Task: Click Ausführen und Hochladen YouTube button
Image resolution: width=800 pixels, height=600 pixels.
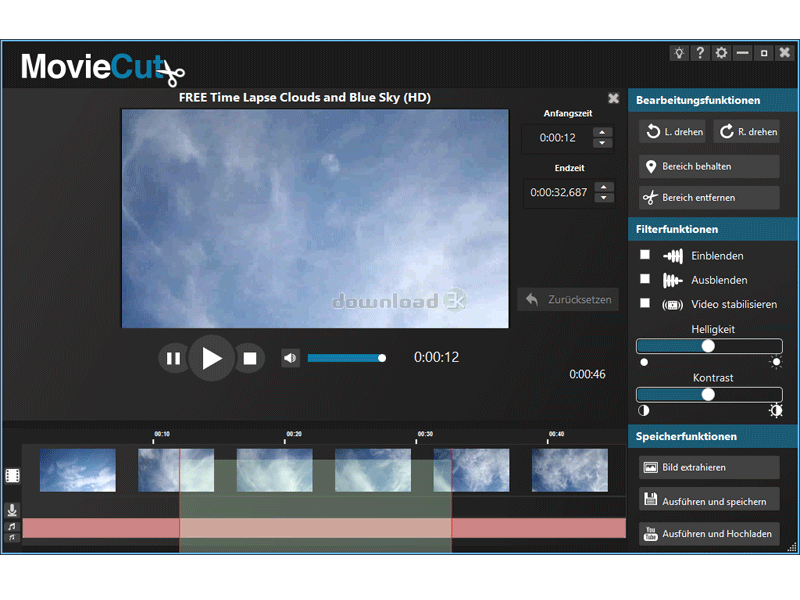Action: pos(709,534)
